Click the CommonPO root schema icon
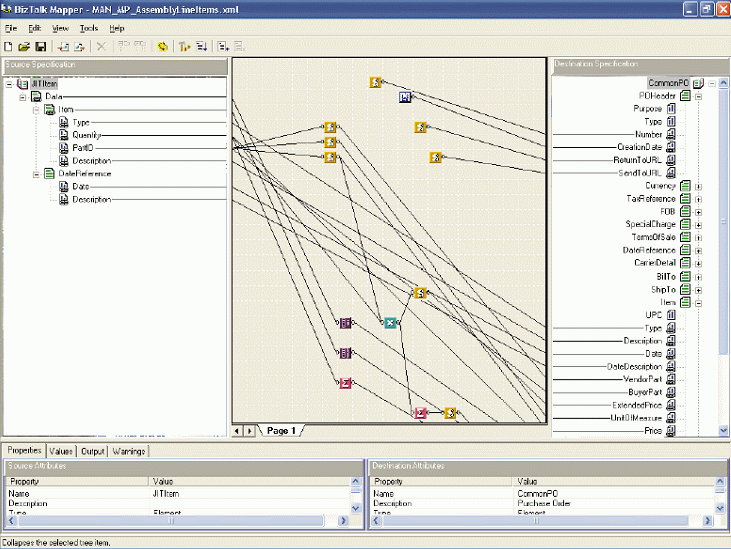Screen dimensions: 731x549 click(x=698, y=83)
